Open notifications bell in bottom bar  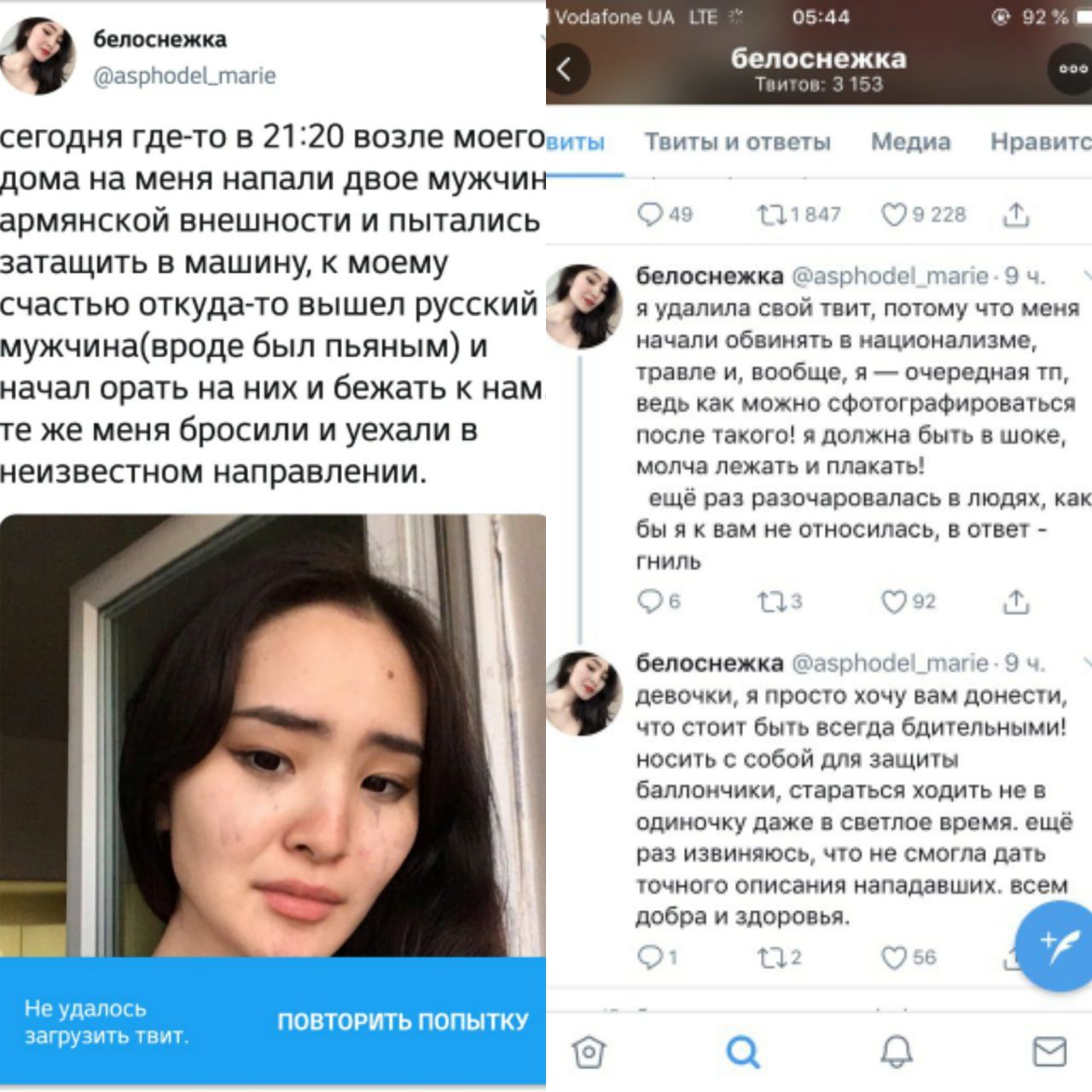click(x=896, y=1051)
